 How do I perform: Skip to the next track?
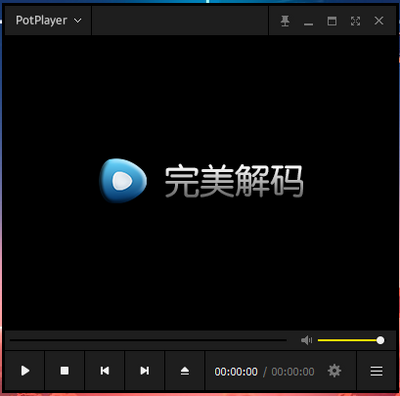pyautogui.click(x=145, y=370)
